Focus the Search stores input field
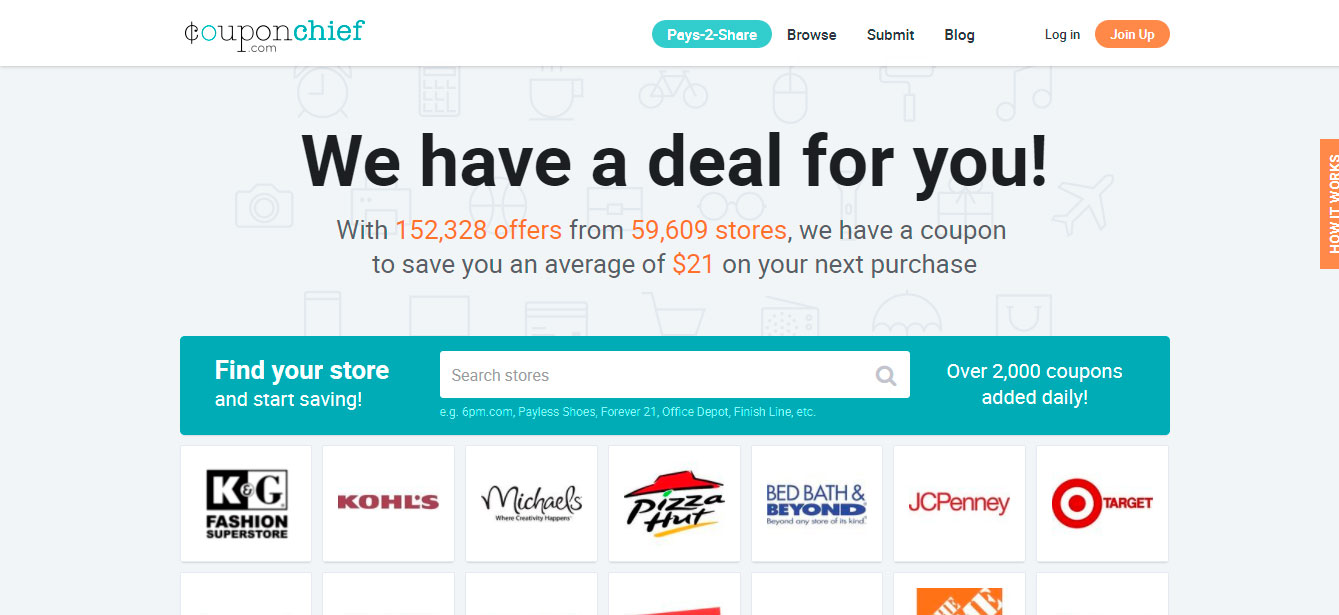 point(655,376)
